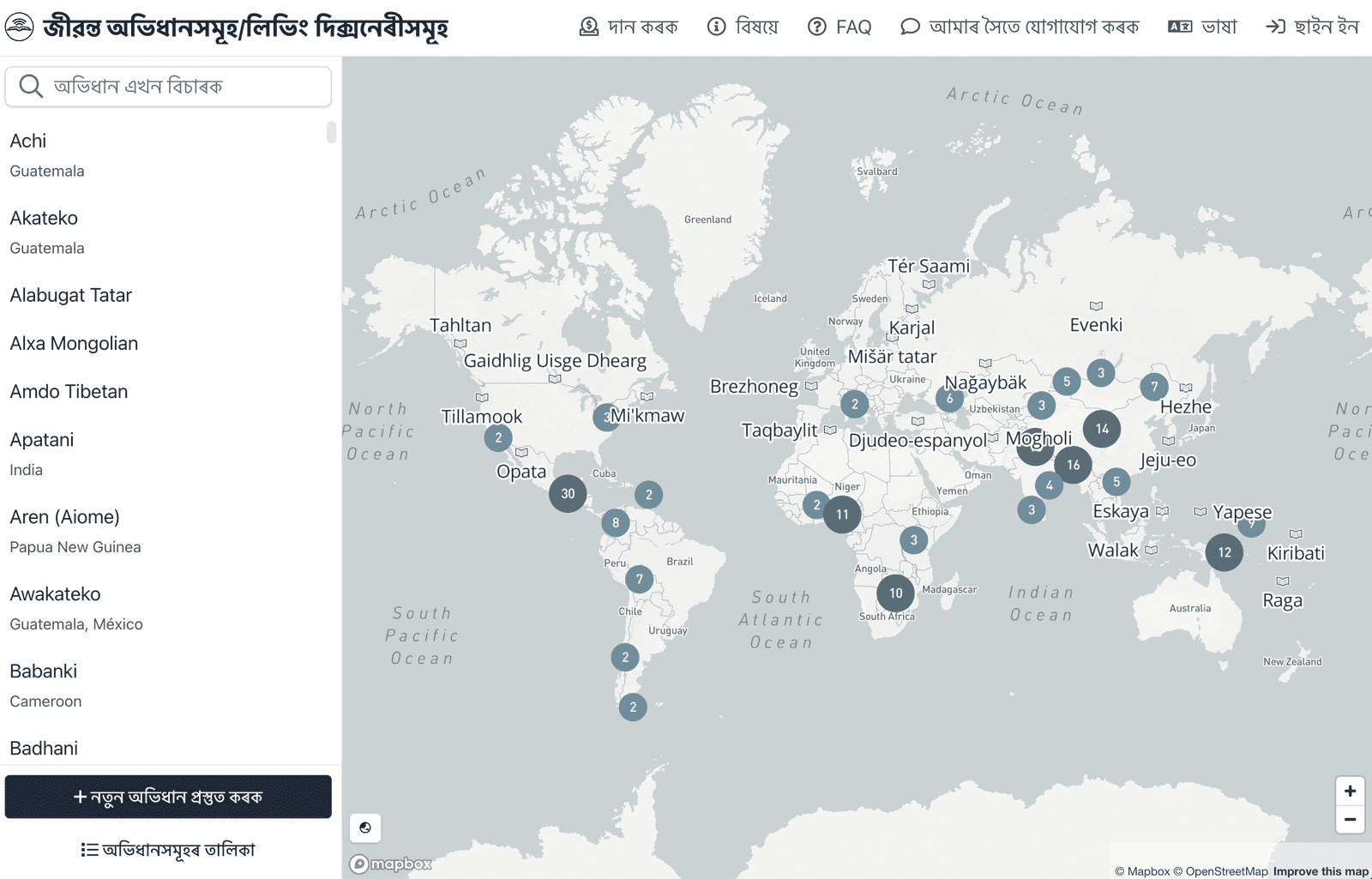Click the sidebar list scrollbar thumb
The width and height of the screenshot is (1372, 879).
[331, 132]
